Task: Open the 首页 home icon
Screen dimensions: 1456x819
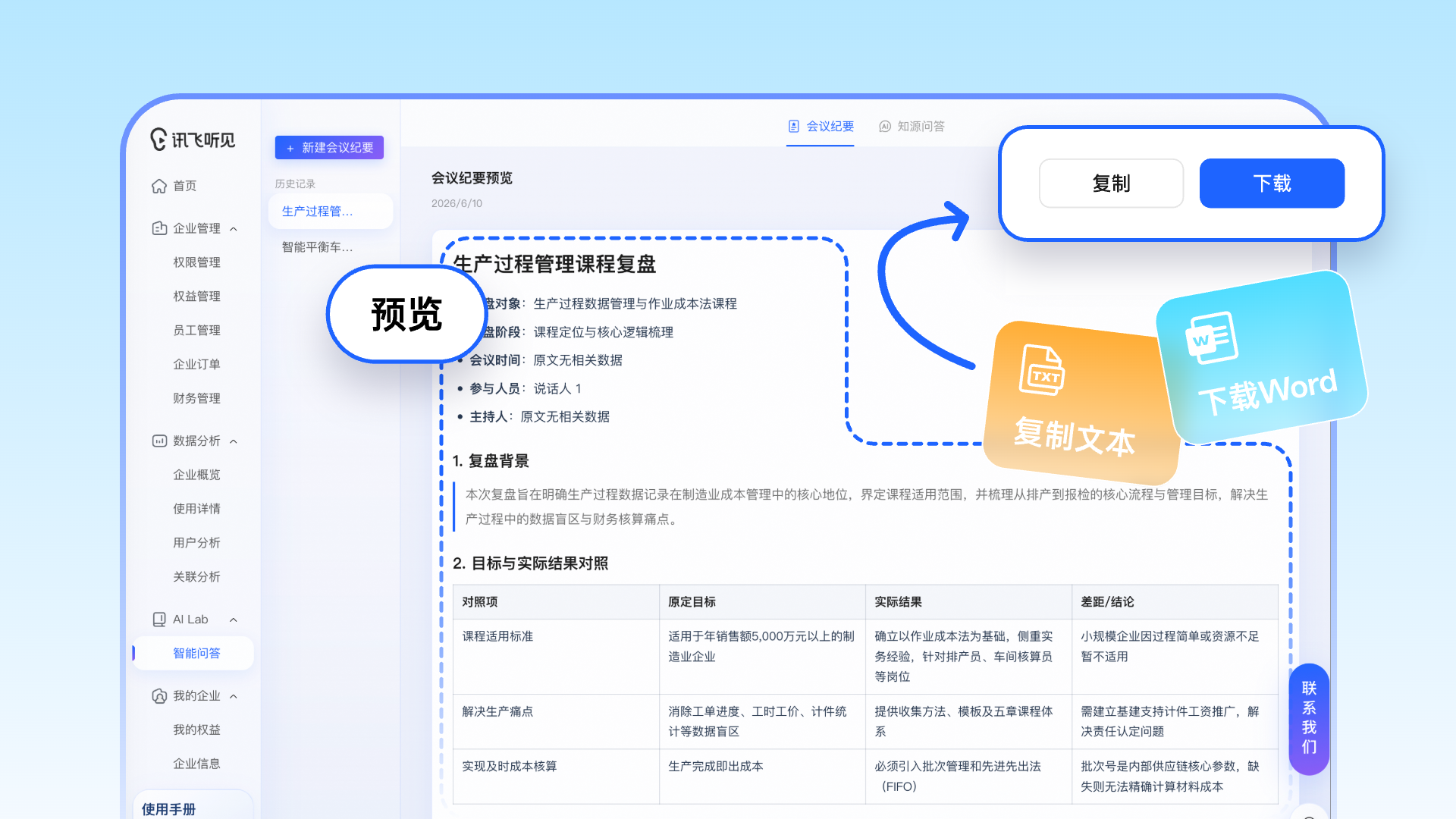Action: [159, 186]
